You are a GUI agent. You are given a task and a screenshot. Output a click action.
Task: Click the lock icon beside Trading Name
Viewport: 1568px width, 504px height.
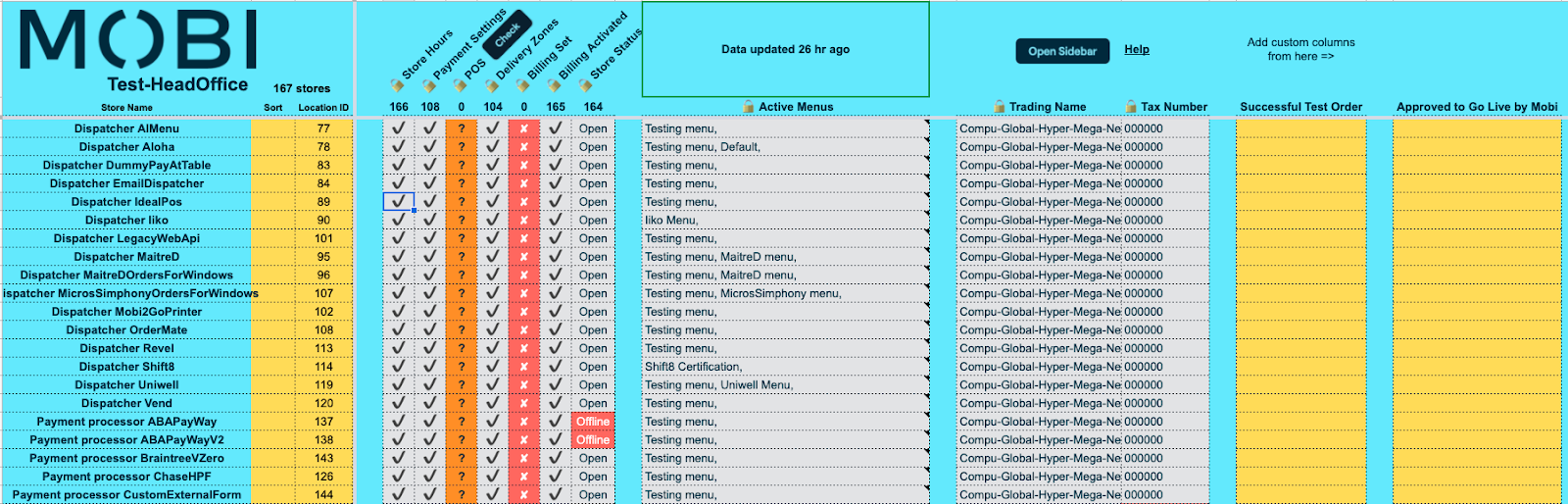1000,107
